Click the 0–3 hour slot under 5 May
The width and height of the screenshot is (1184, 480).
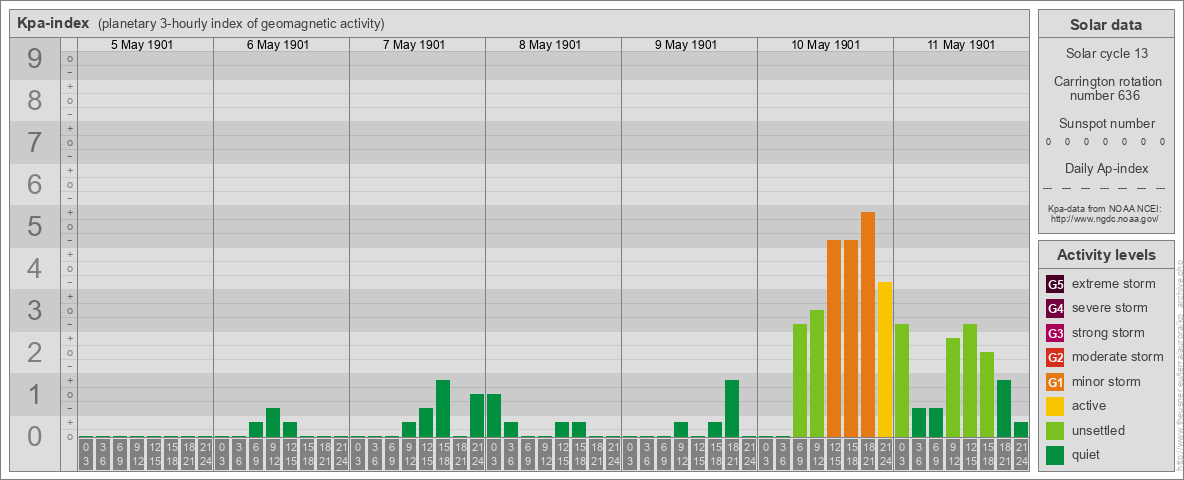tap(86, 455)
